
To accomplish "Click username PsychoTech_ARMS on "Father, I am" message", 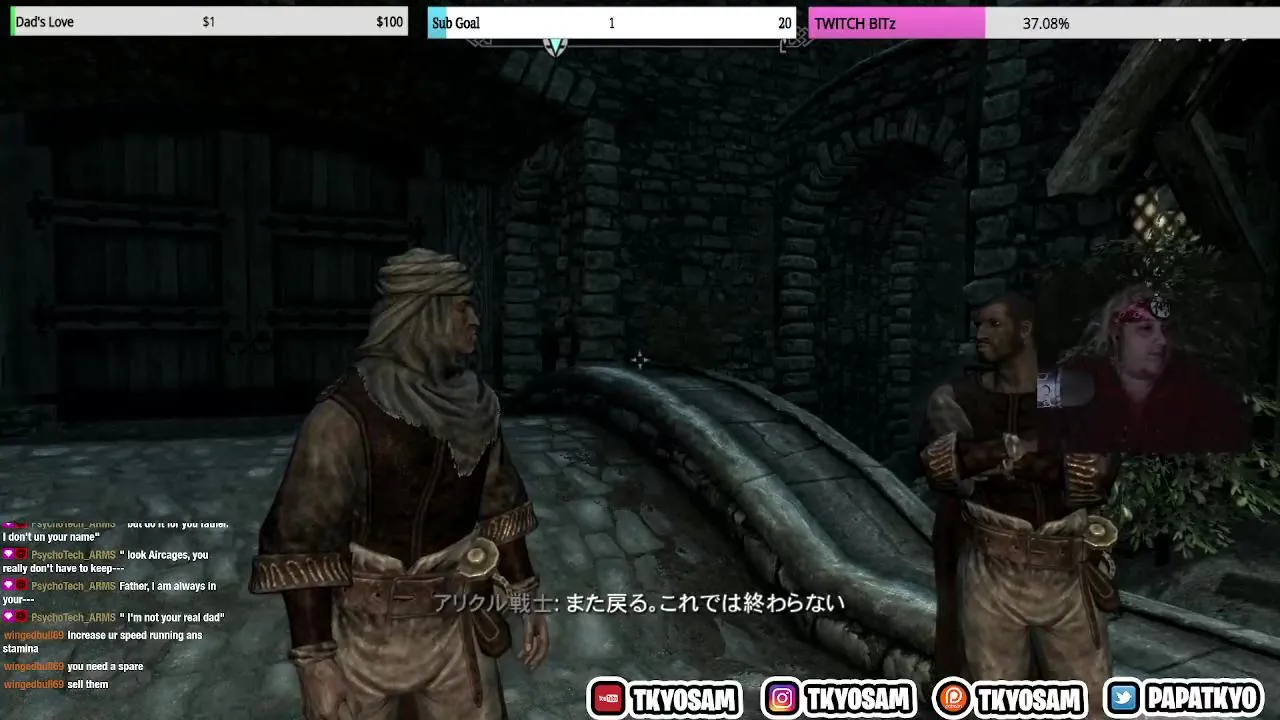I will coord(73,586).
